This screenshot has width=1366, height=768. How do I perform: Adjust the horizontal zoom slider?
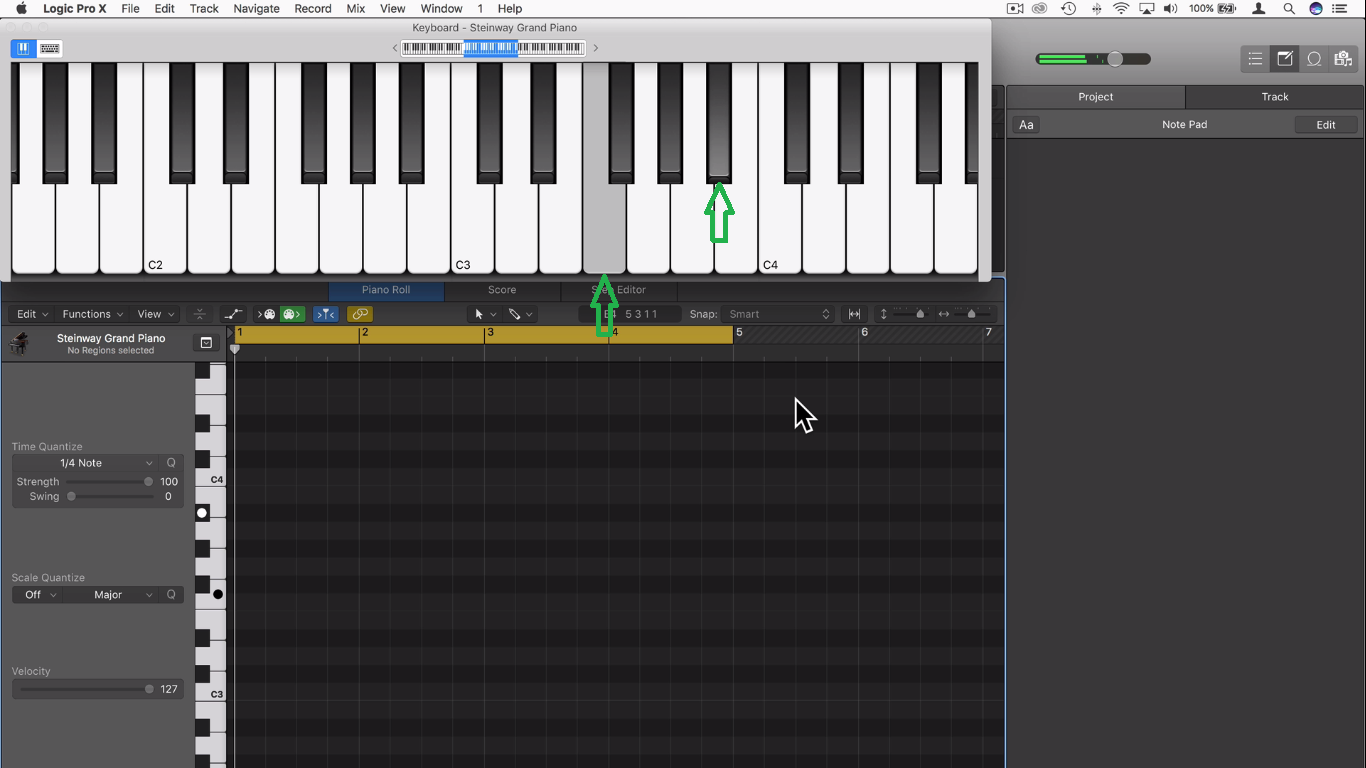970,314
